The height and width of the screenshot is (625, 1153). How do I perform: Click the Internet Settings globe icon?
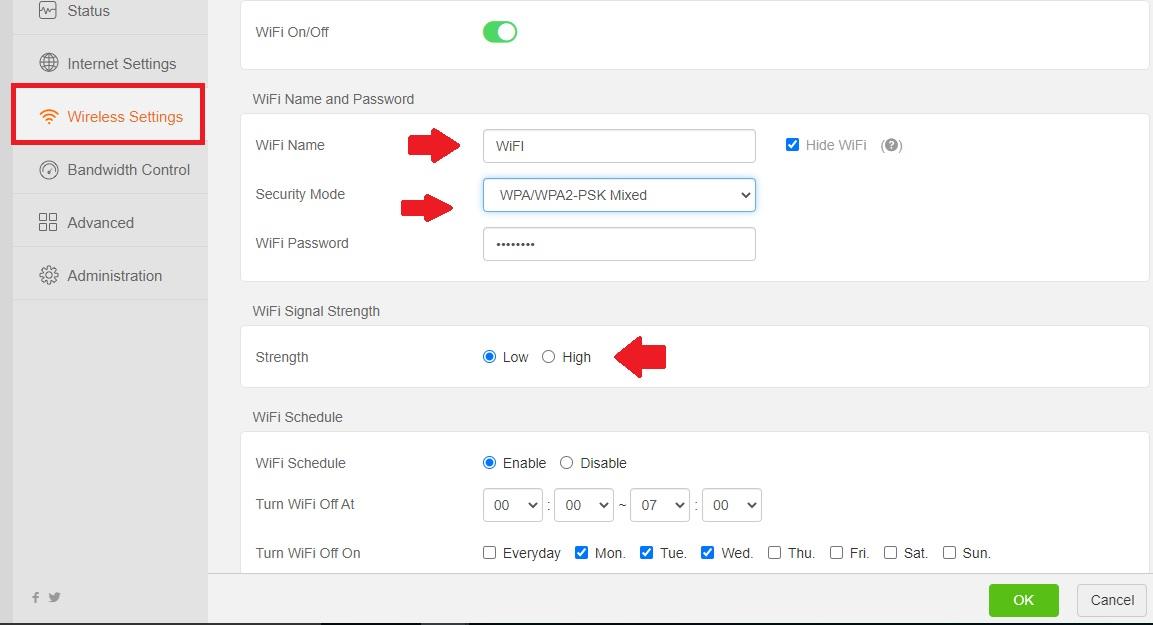coord(49,63)
